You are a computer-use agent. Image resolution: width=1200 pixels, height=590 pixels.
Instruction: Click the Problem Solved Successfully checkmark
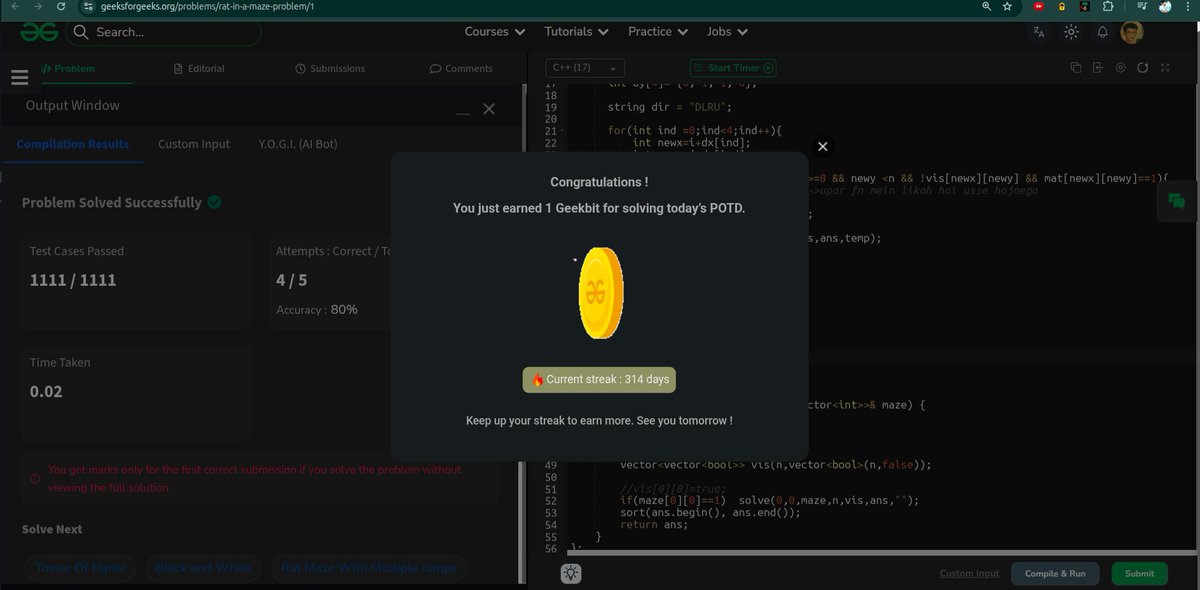point(214,202)
